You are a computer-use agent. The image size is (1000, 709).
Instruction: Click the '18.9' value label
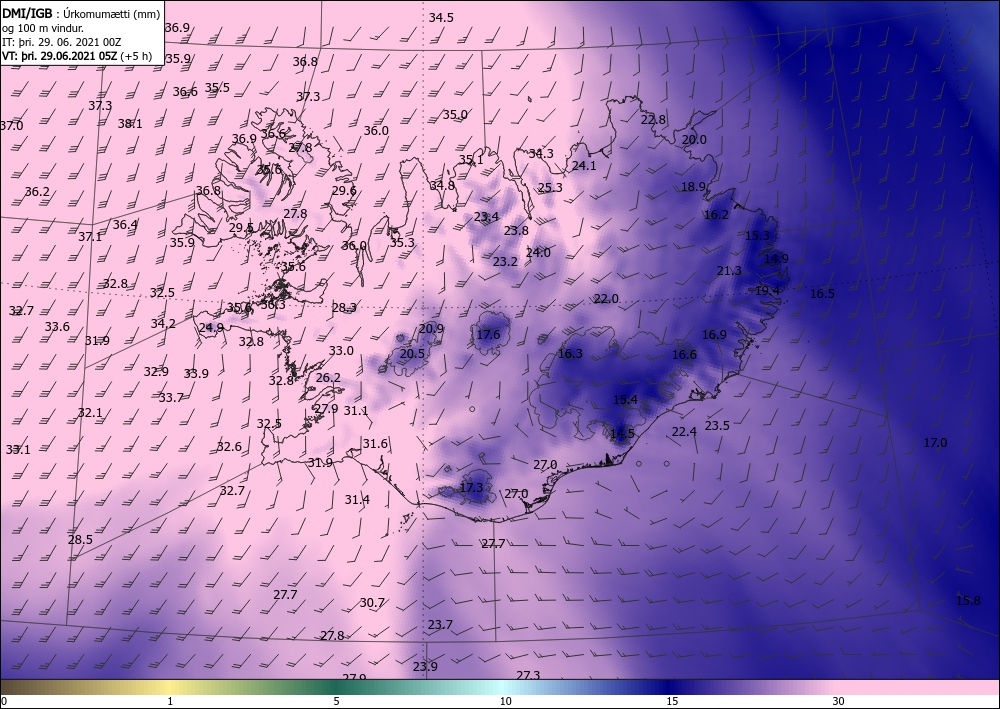(x=693, y=187)
